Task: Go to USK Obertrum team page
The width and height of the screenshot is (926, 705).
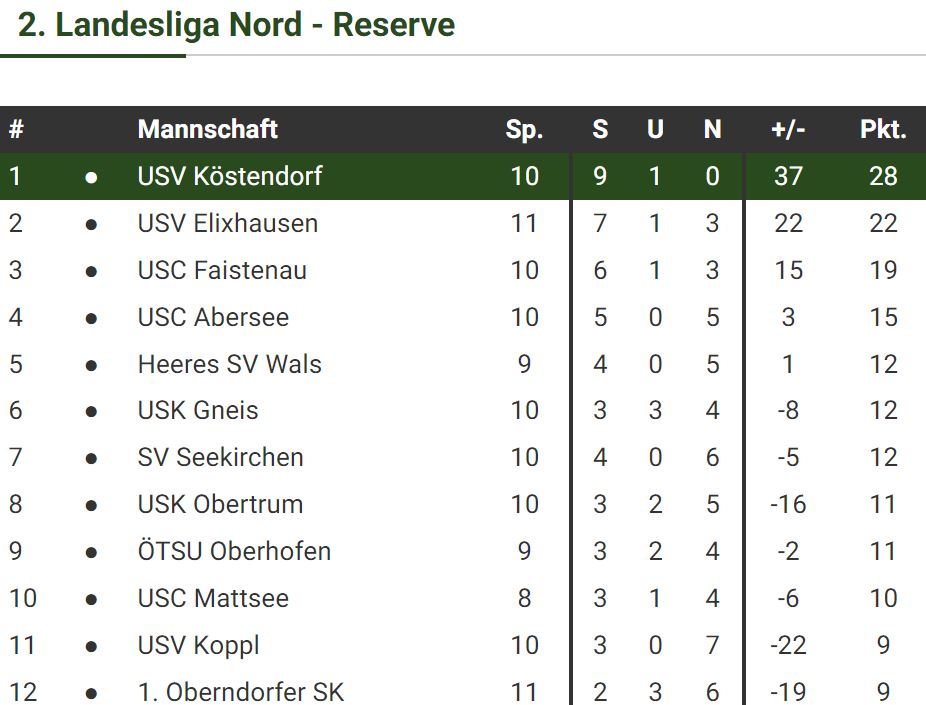Action: click(x=220, y=505)
